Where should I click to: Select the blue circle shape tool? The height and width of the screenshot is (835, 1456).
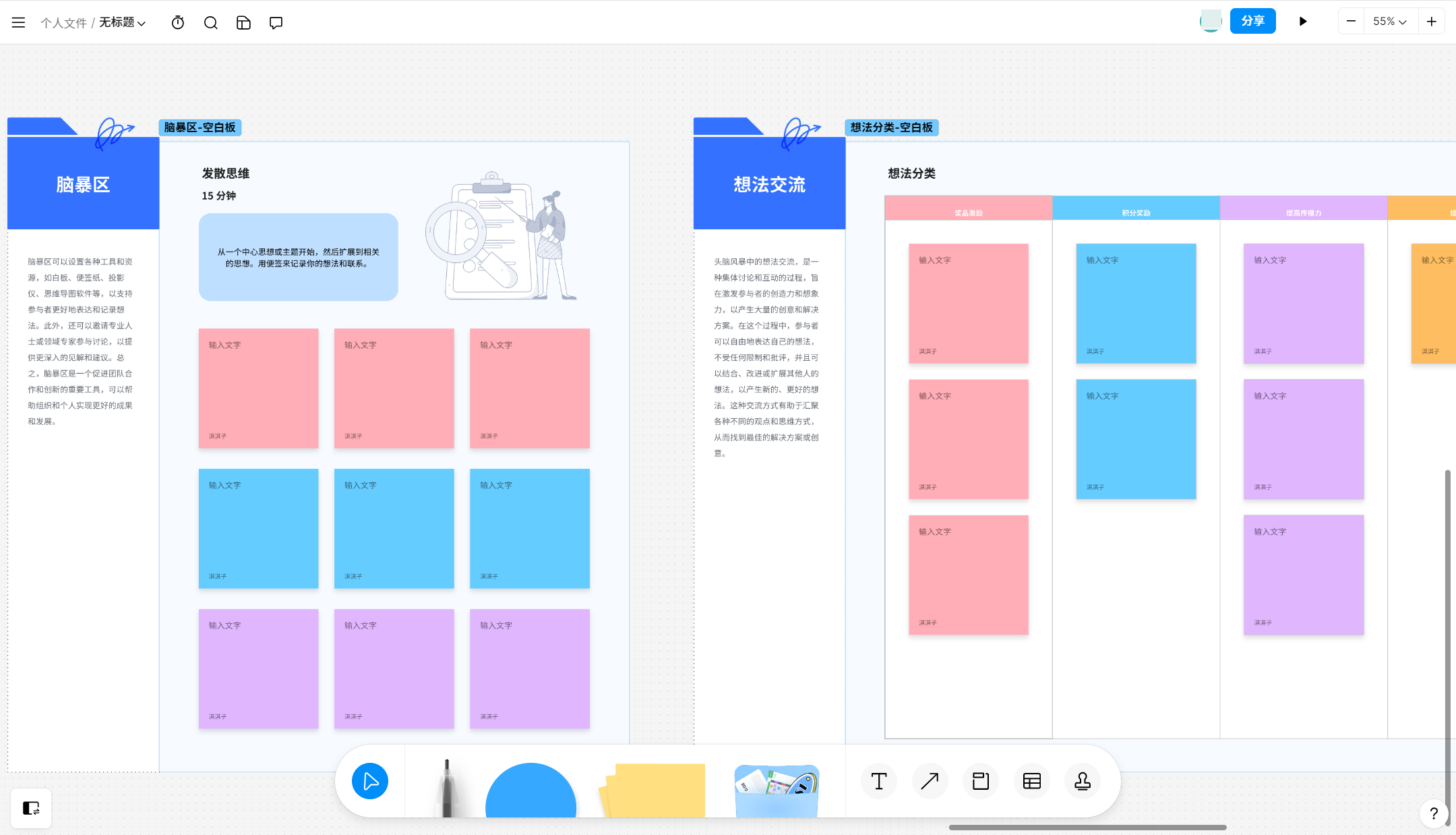point(530,790)
